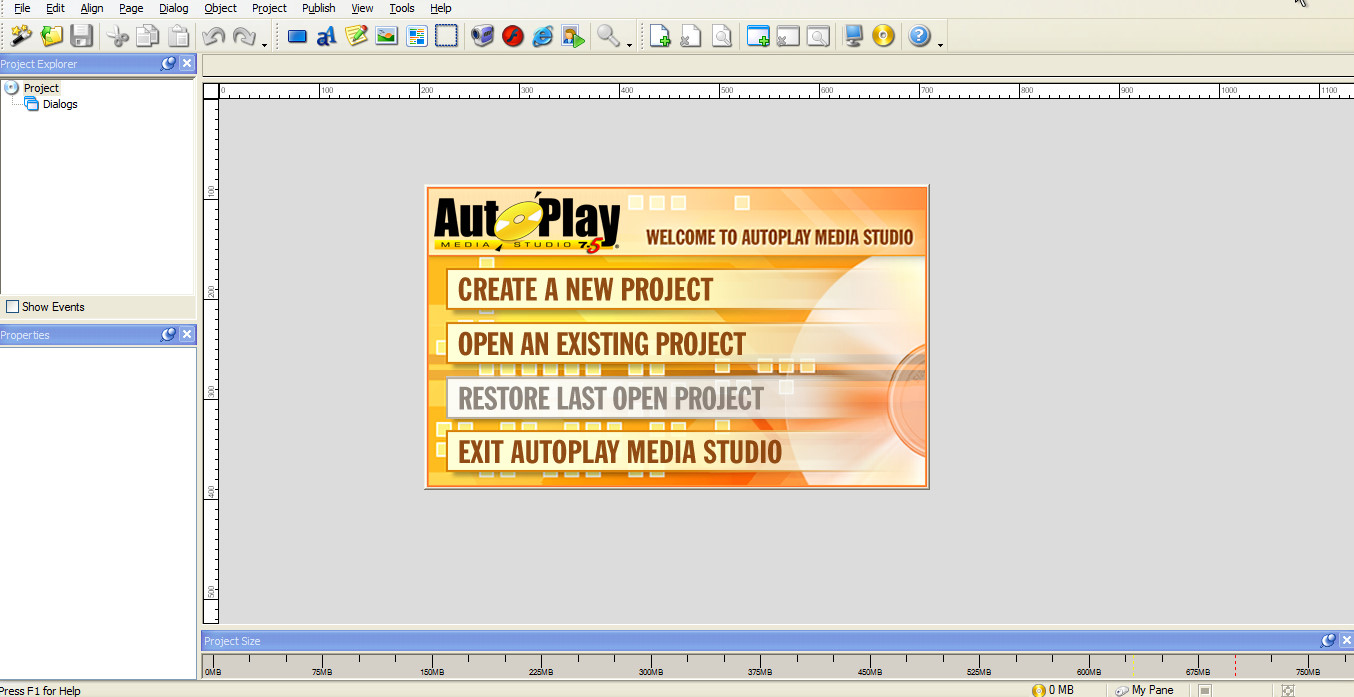Open the zoom magnifier dropdown arrow
The width and height of the screenshot is (1354, 697).
(629, 44)
